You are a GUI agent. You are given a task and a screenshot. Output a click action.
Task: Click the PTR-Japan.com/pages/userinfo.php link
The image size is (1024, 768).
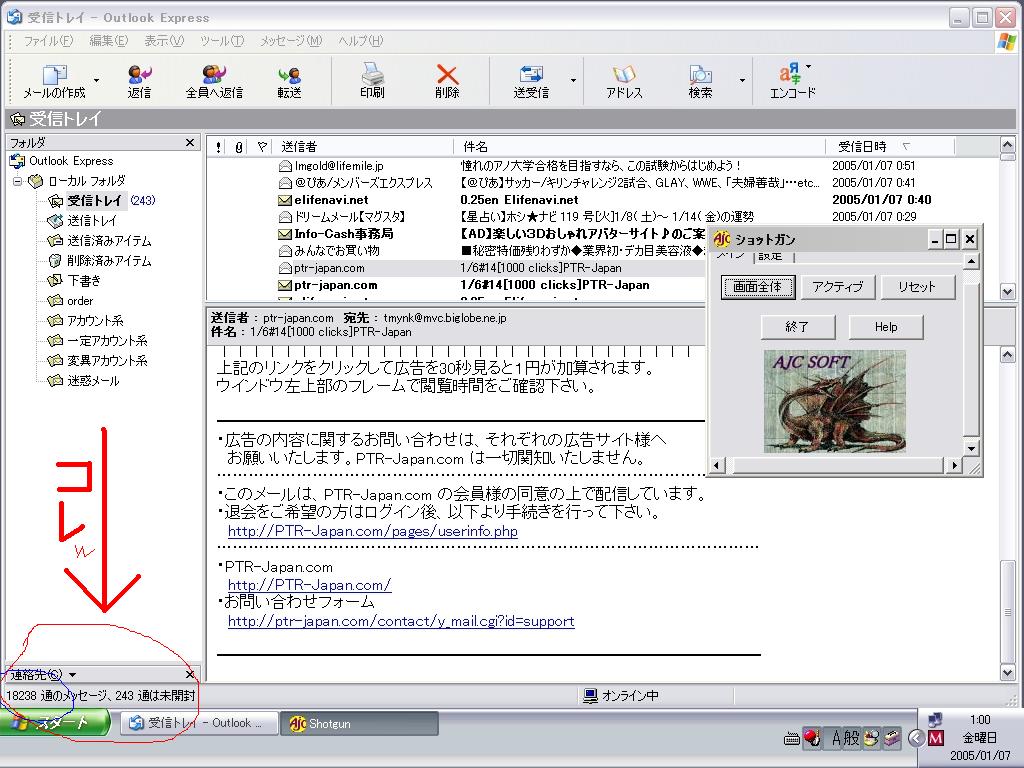point(372,531)
